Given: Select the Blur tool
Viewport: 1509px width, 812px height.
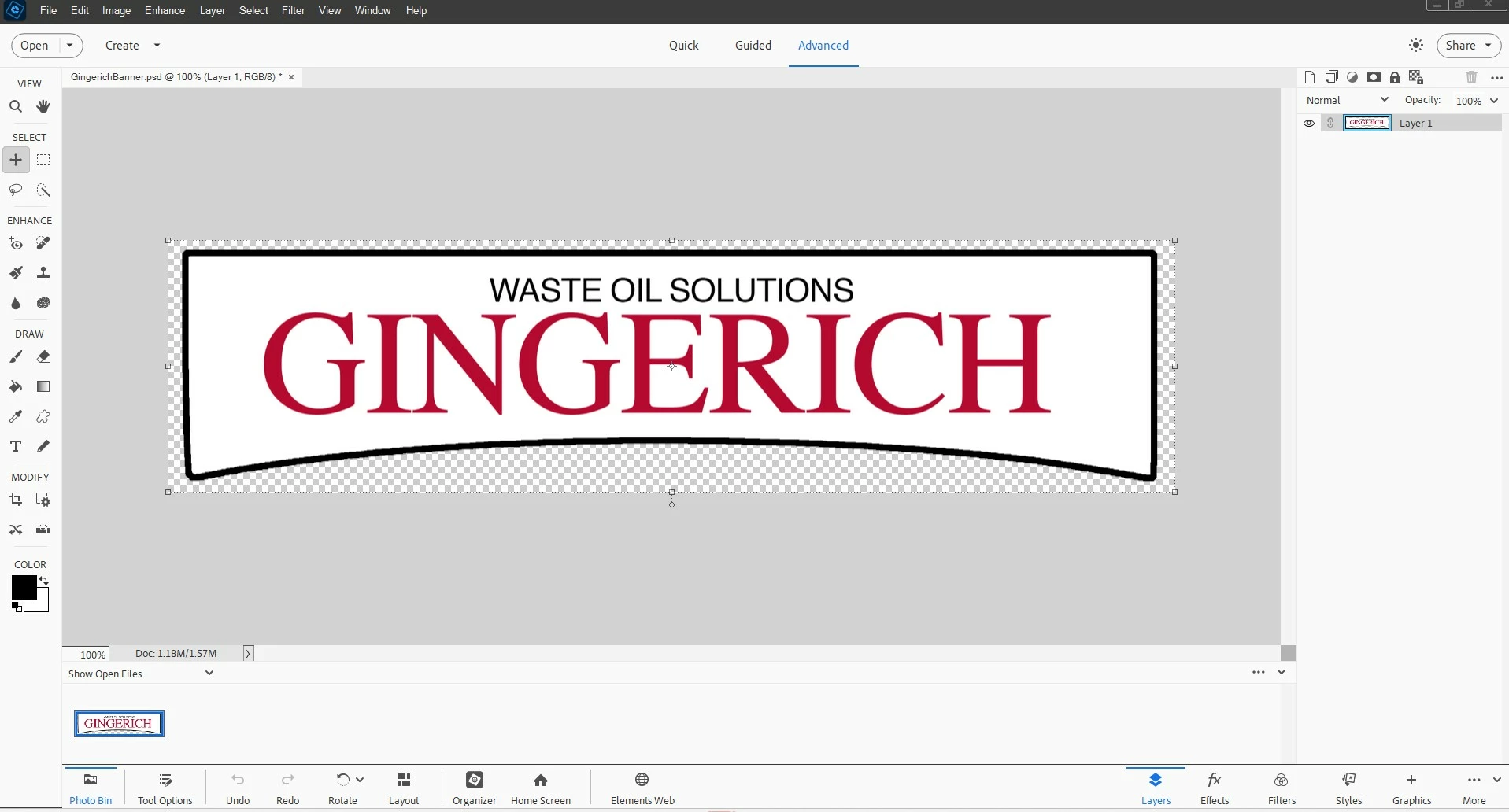Looking at the screenshot, I should 16,303.
